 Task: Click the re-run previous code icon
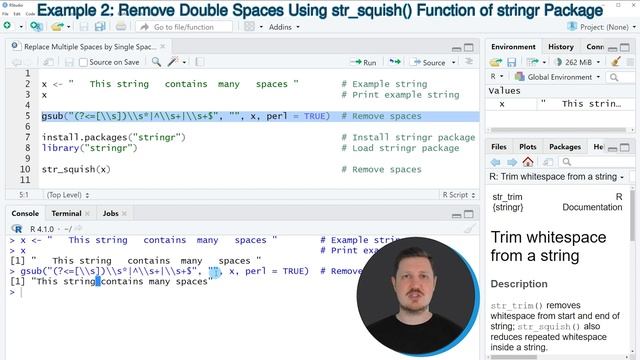[x=395, y=62]
